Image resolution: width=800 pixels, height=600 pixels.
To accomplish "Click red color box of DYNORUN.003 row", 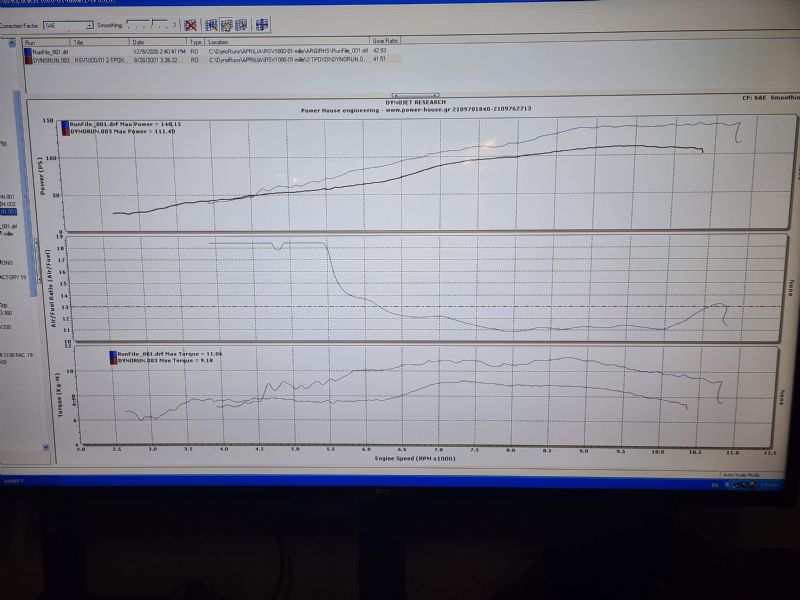I will [x=27, y=60].
